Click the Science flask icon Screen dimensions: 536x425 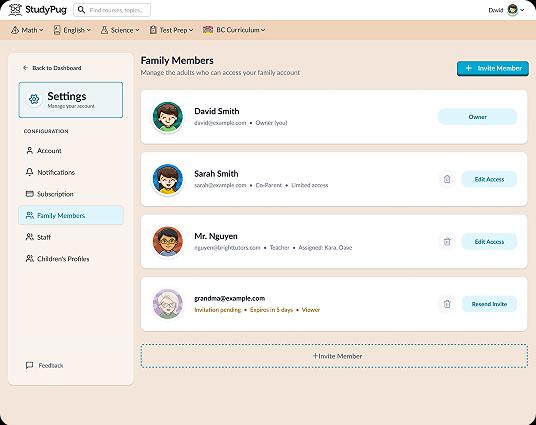[104, 30]
